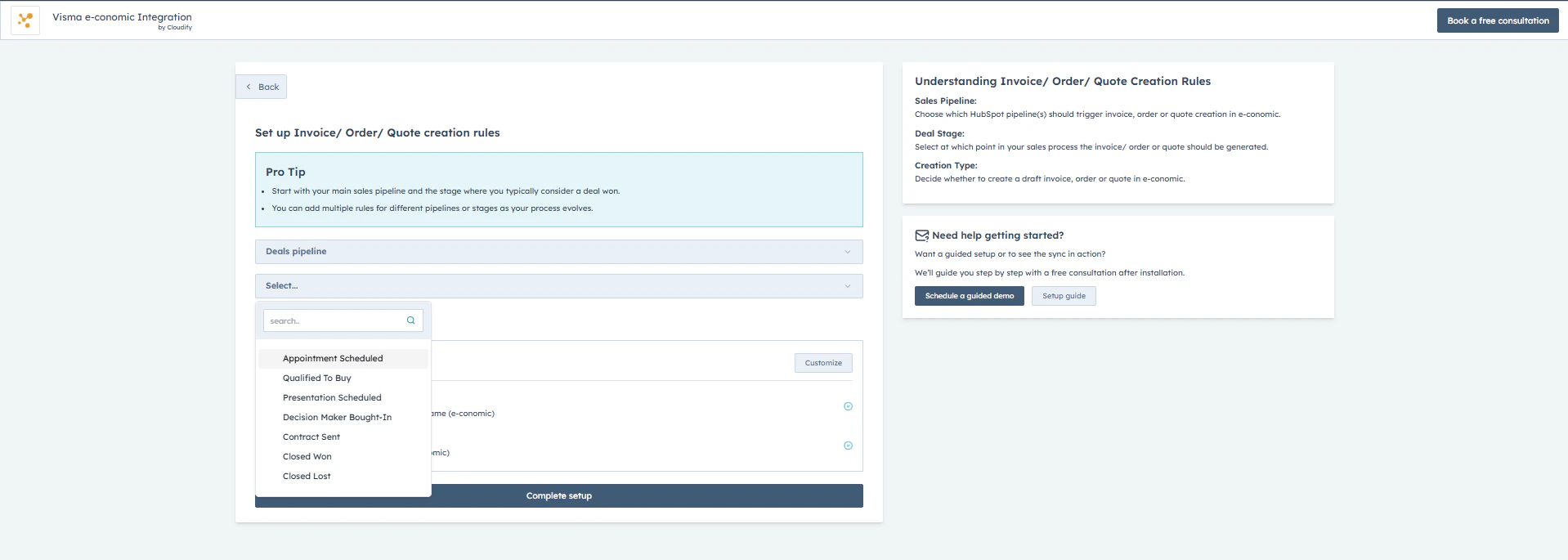Click the back chevron arrow icon
The width and height of the screenshot is (1568, 560).
pos(249,87)
